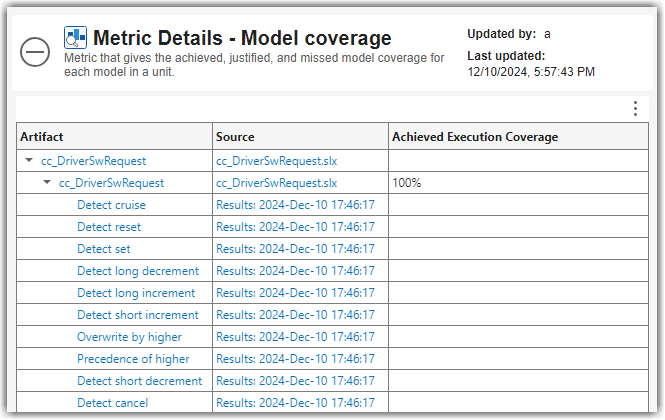Open results link for Detect set
This screenshot has height=420, width=665.
296,249
